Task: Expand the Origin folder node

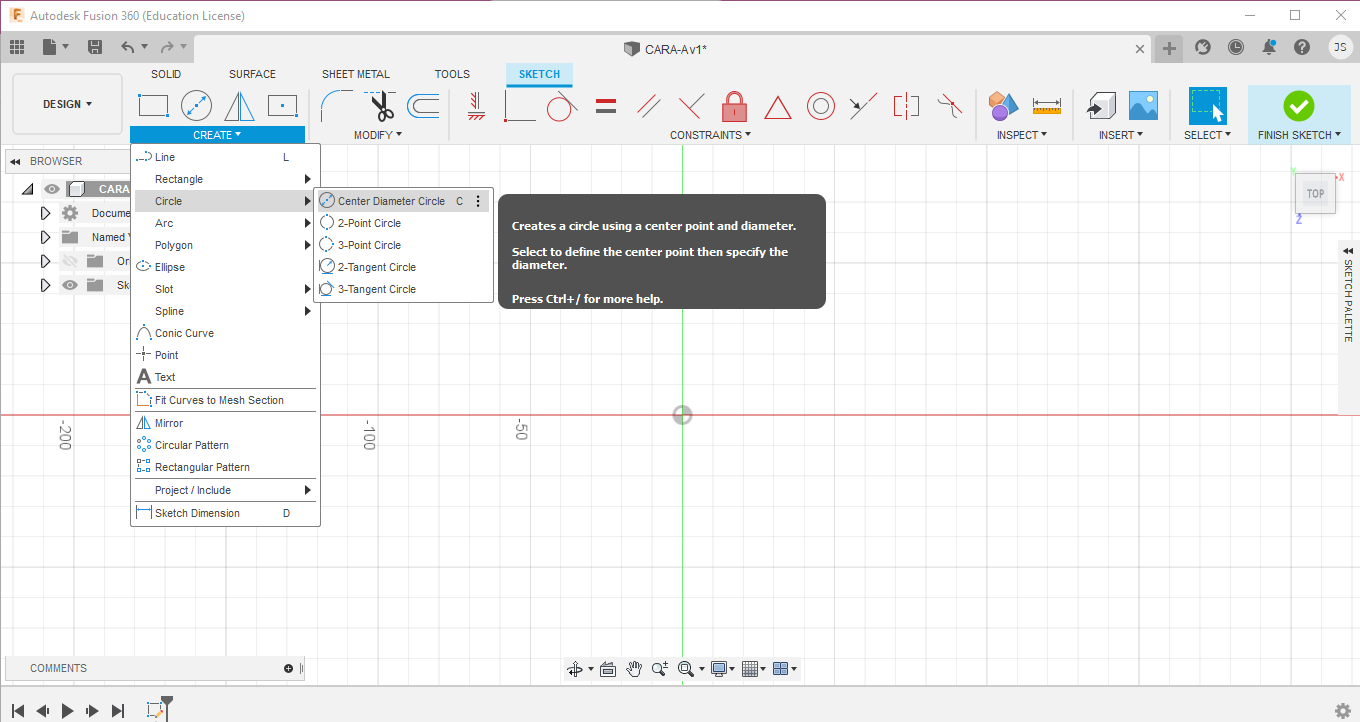Action: coord(45,261)
